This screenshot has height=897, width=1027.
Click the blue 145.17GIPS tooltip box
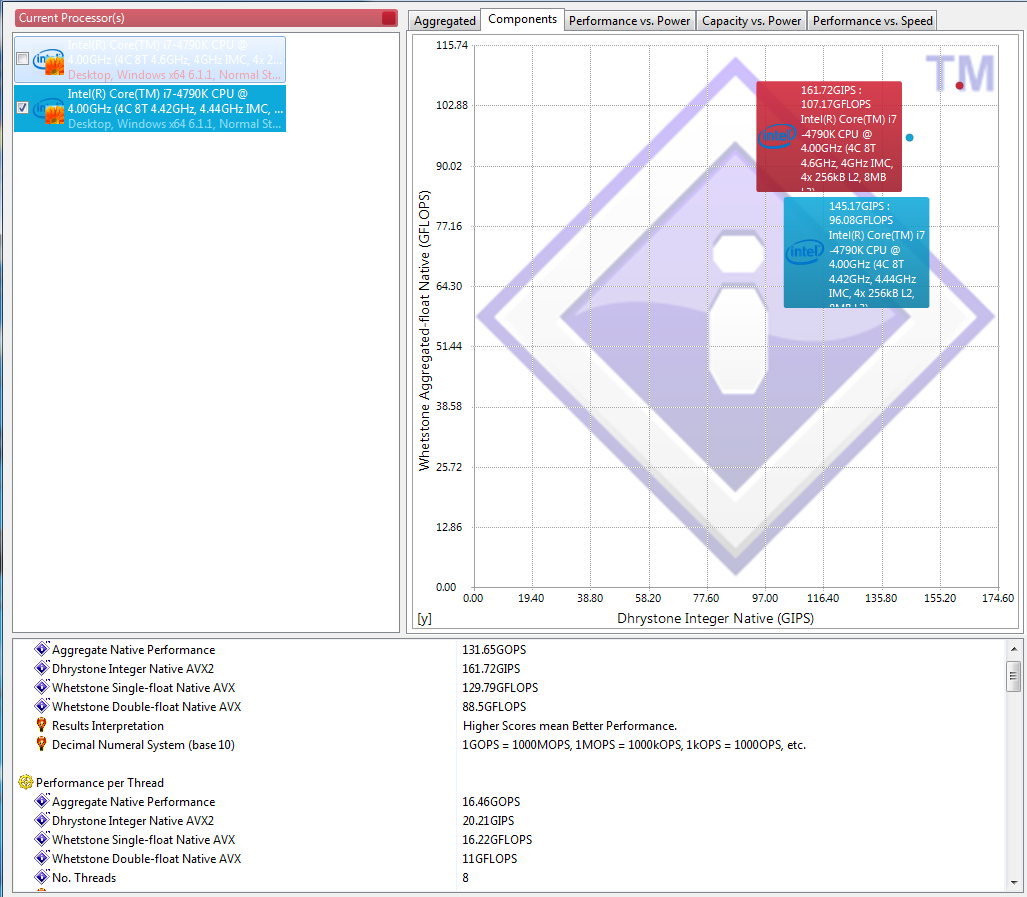tap(857, 252)
